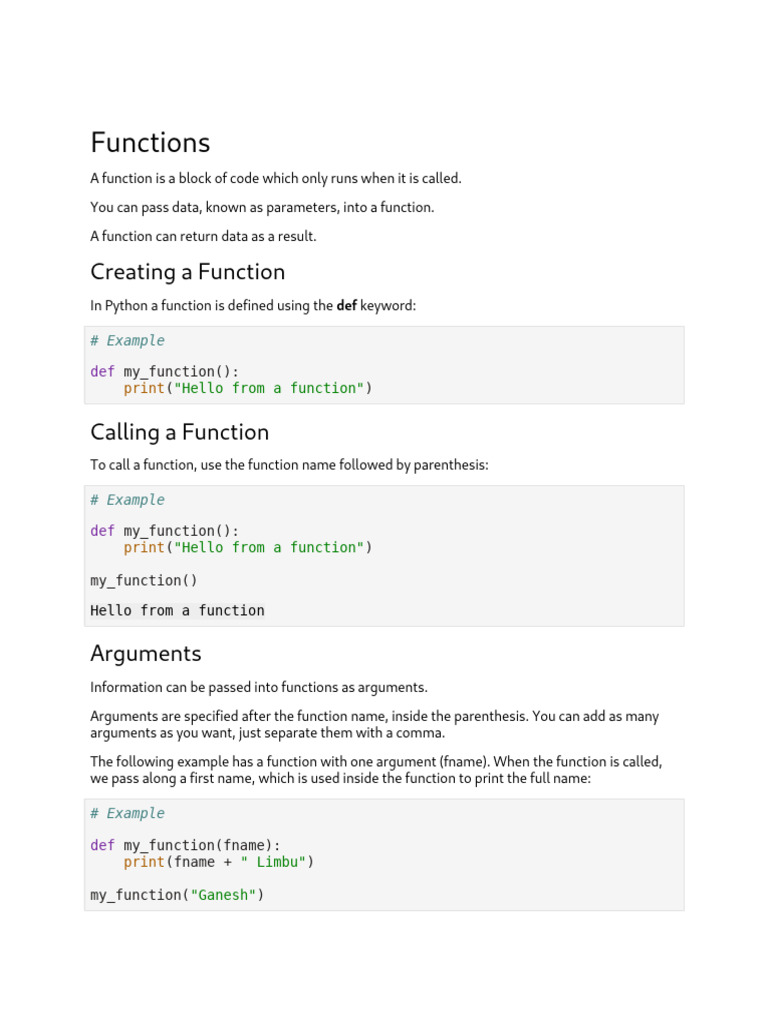Click the first "# Example" code comment
The height and width of the screenshot is (1024, 768).
click(127, 341)
